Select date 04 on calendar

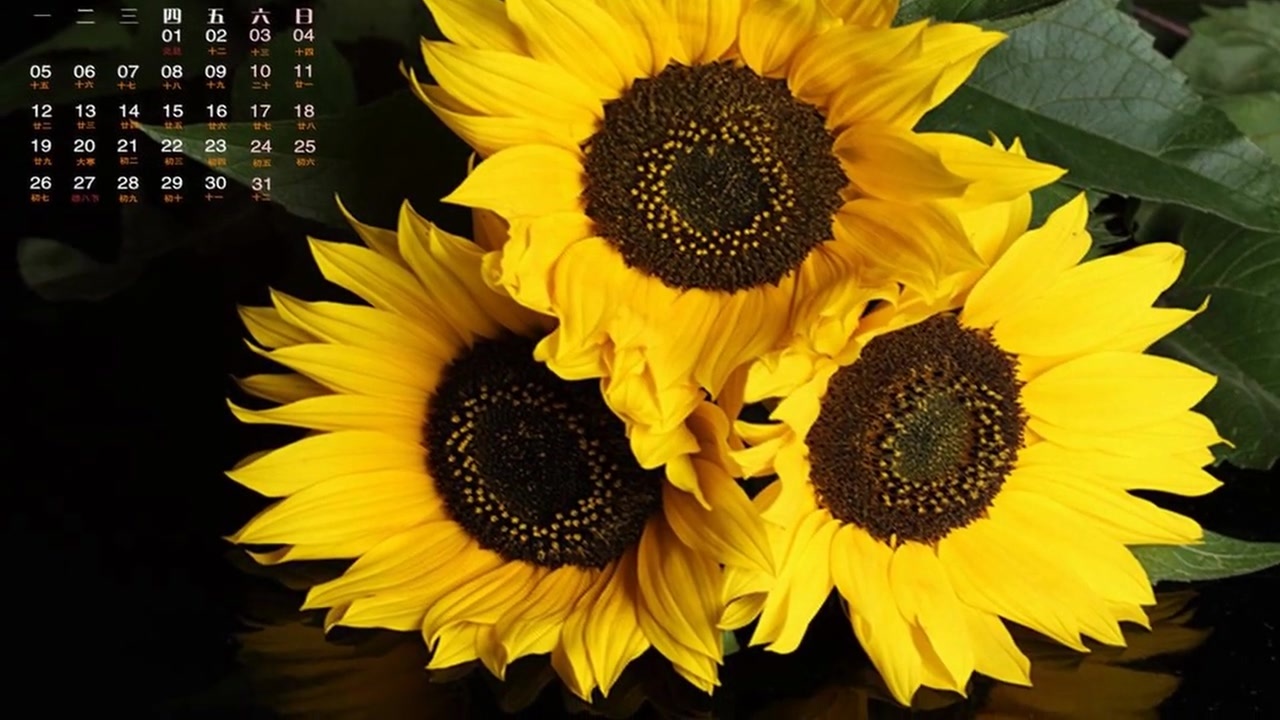click(x=304, y=36)
